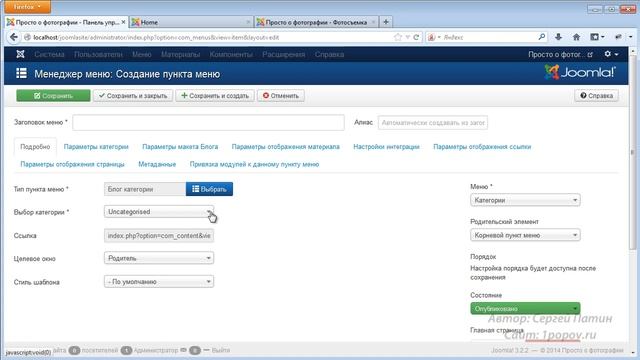Click the Отменить button
This screenshot has width=640, height=360.
pyautogui.click(x=281, y=96)
